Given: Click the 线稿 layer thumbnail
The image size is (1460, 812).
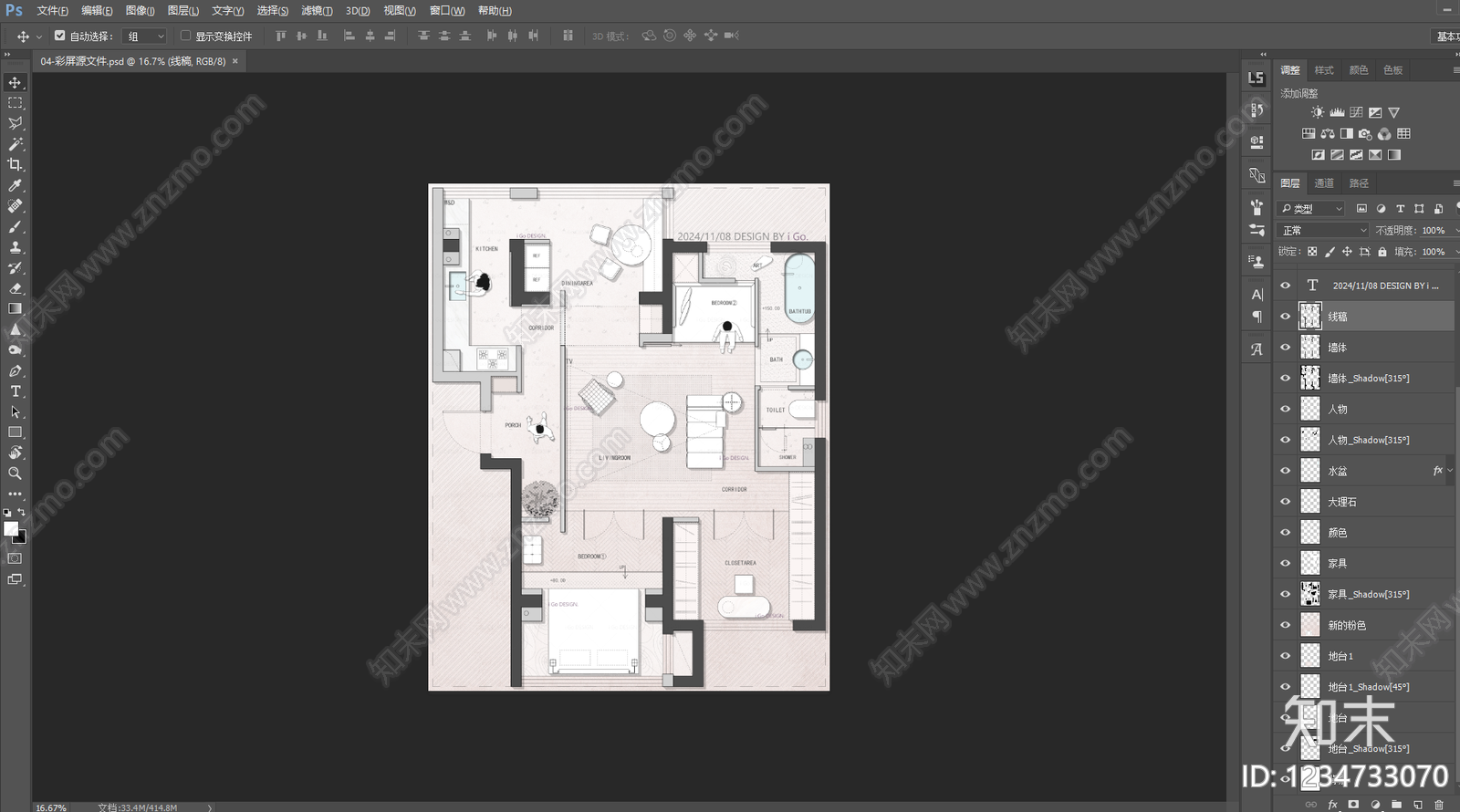Looking at the screenshot, I should coord(1309,317).
